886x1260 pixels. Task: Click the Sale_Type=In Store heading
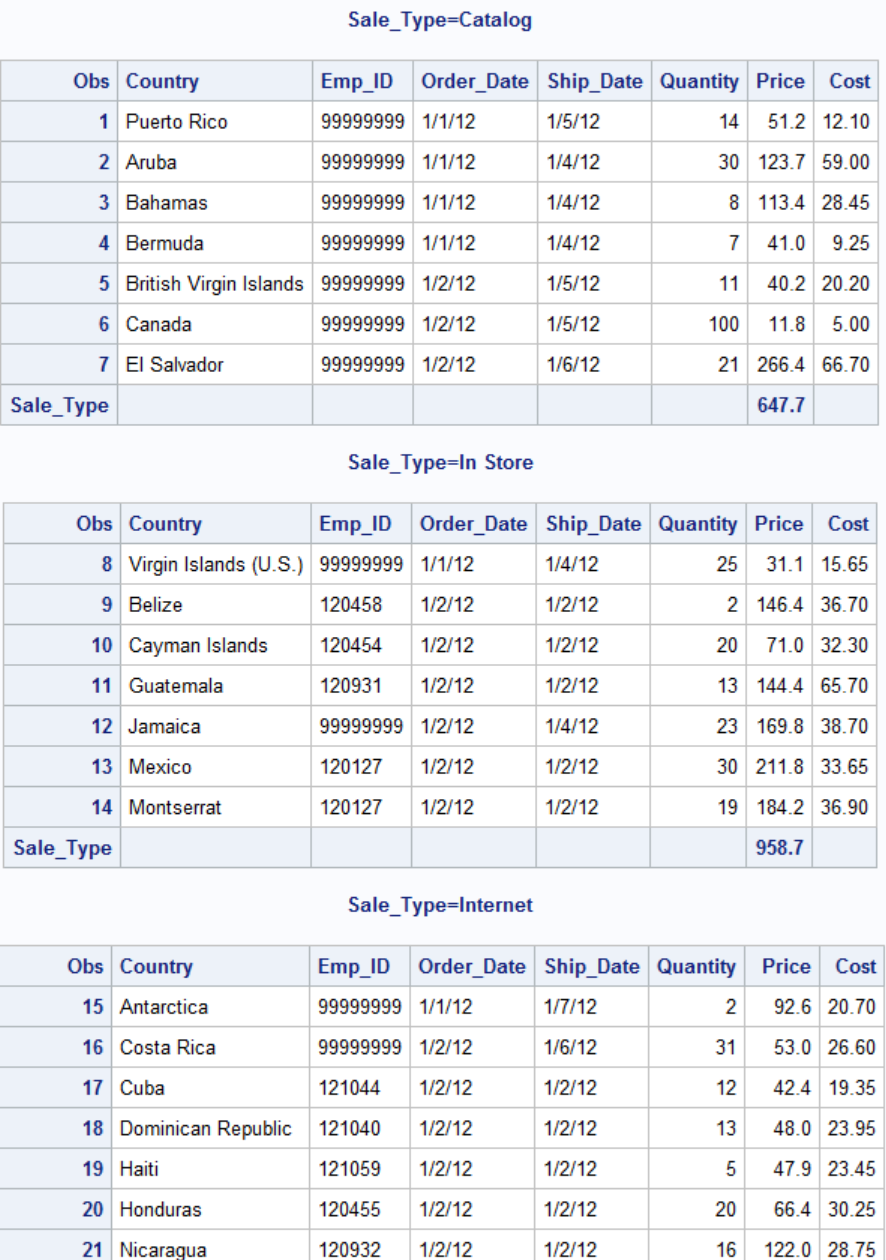(x=440, y=463)
